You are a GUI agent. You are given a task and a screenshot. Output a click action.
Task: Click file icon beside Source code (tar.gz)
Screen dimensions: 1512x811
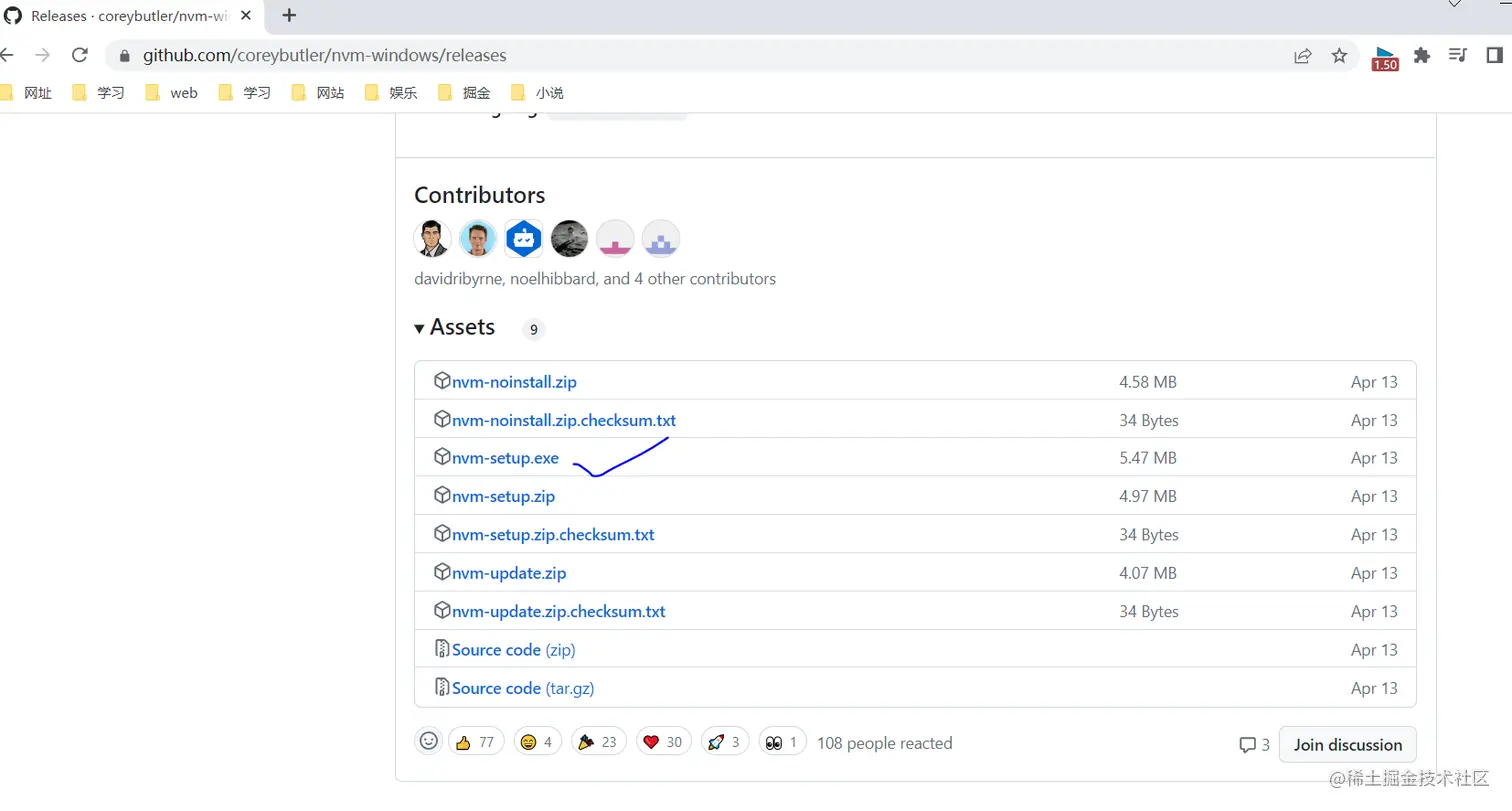442,687
